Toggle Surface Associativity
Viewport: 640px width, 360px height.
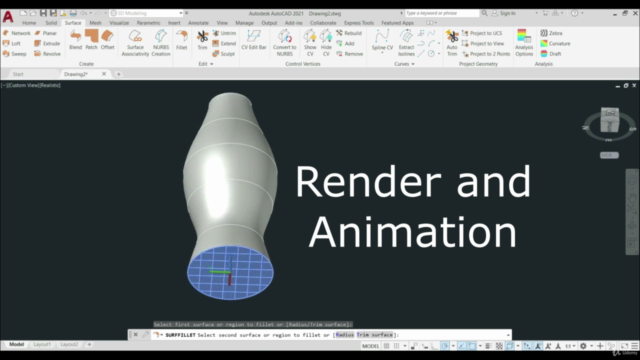pos(135,43)
